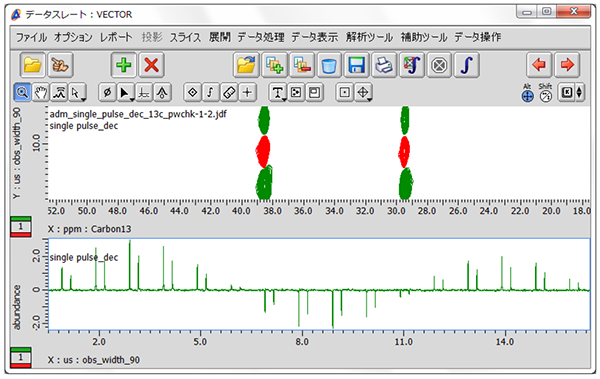Toggle the crosshair plus cursor tool
The height and width of the screenshot is (379, 600).
[248, 93]
